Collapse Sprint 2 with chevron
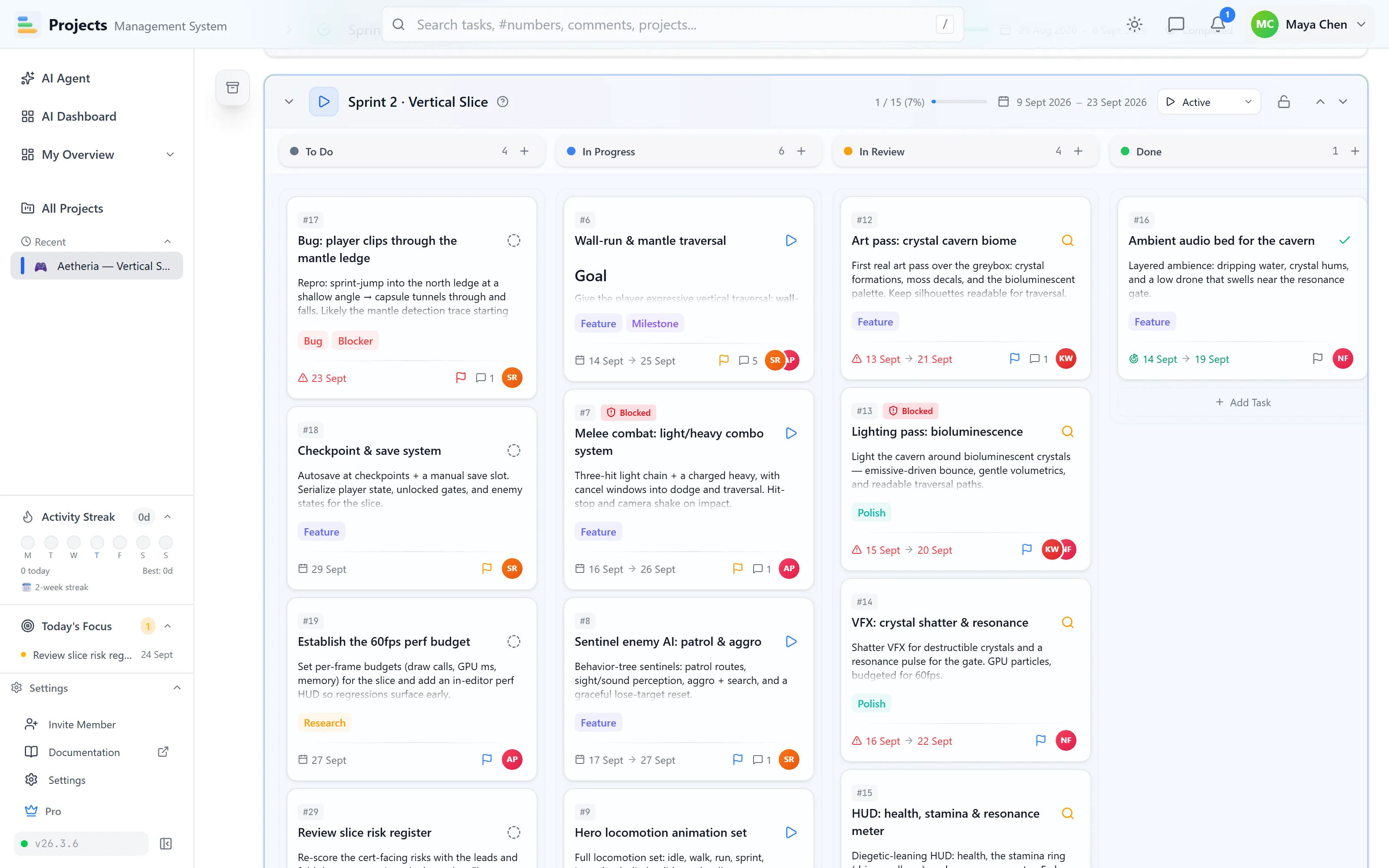Image resolution: width=1389 pixels, height=868 pixels. 289,102
